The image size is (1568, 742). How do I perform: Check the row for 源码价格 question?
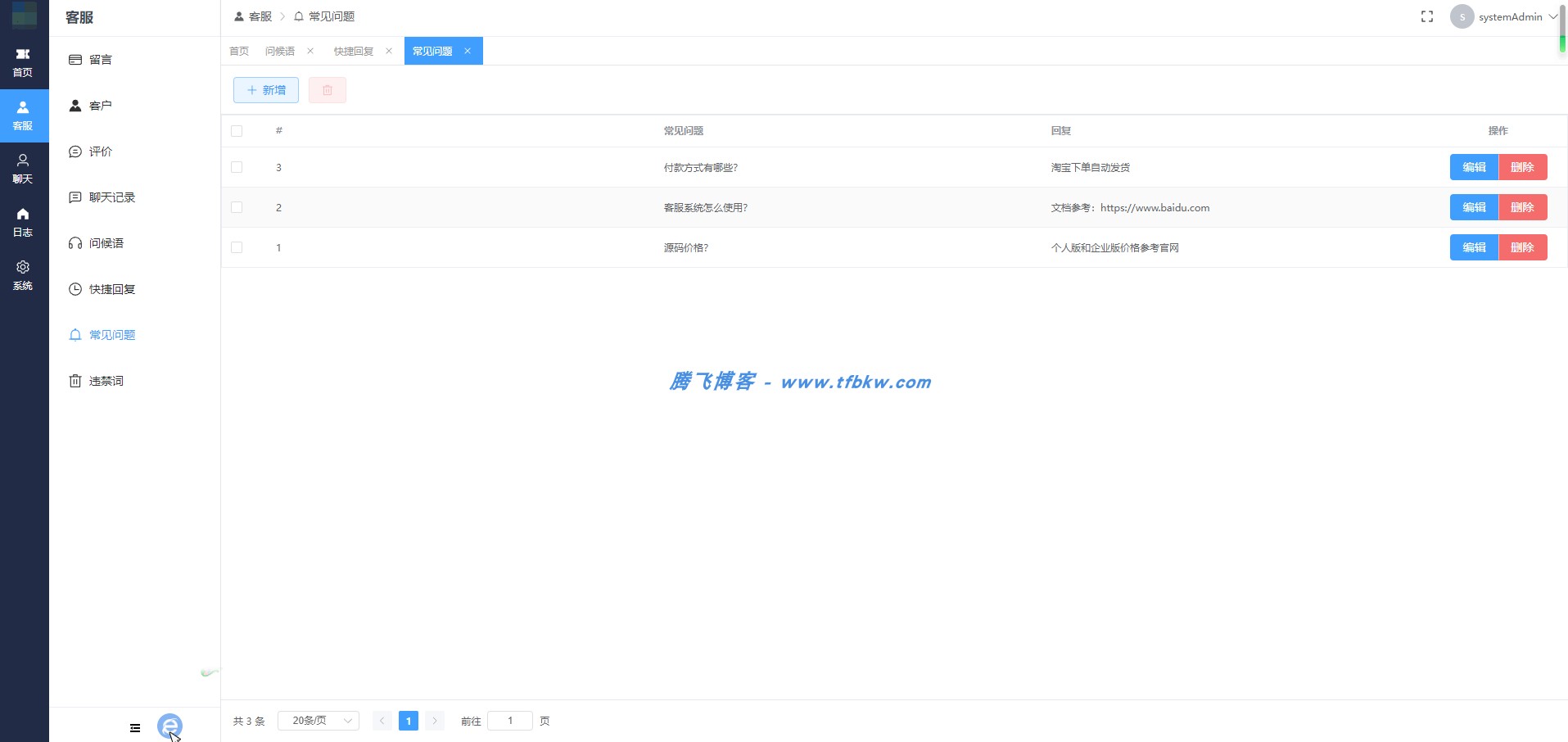[x=237, y=247]
